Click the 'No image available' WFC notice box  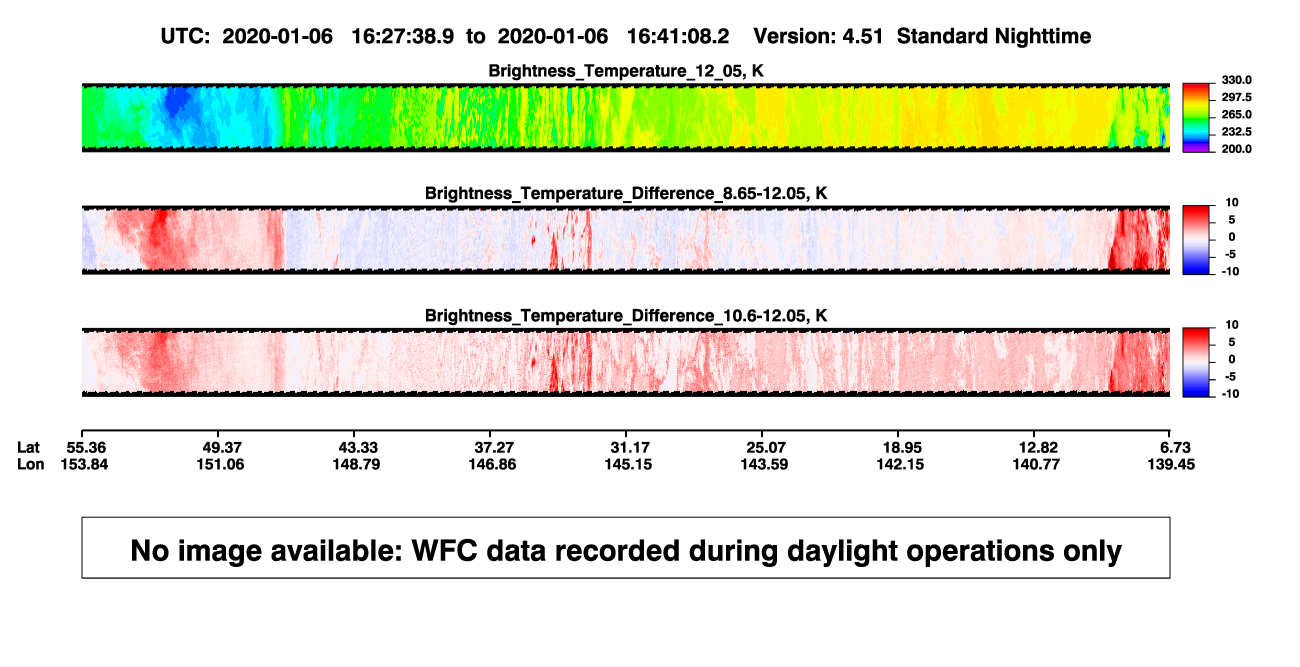tap(626, 548)
